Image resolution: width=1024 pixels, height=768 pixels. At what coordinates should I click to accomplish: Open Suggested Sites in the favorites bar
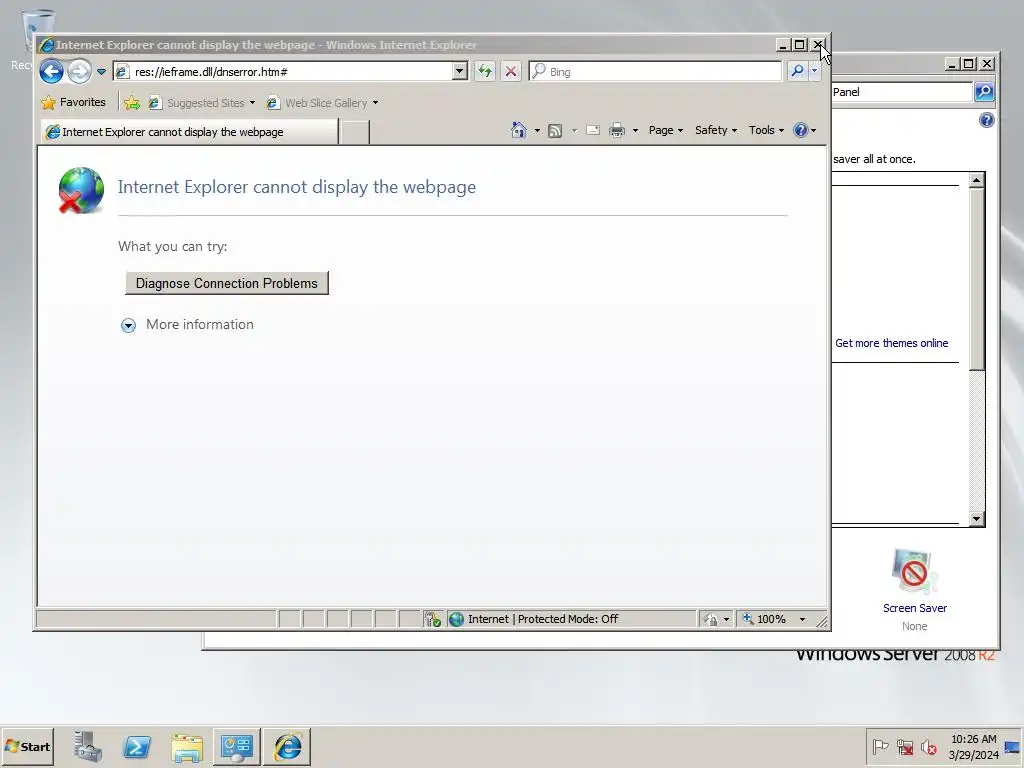coord(202,103)
